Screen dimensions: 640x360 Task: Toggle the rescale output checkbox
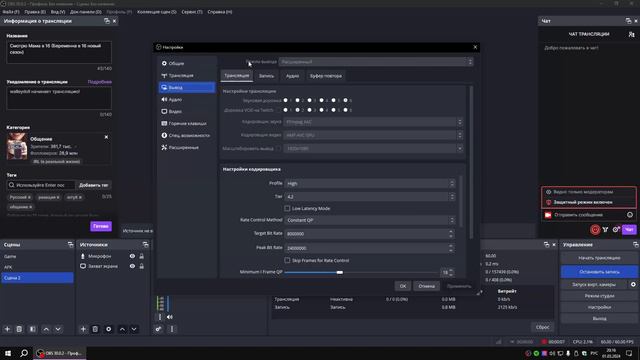pos(279,149)
